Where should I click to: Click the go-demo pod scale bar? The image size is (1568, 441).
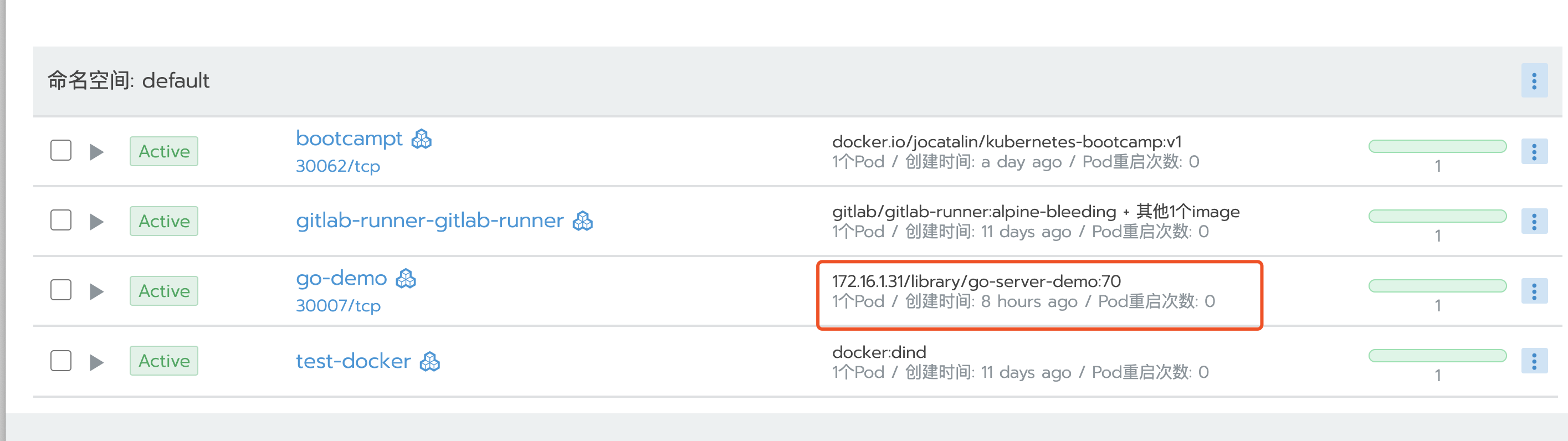(x=1437, y=286)
